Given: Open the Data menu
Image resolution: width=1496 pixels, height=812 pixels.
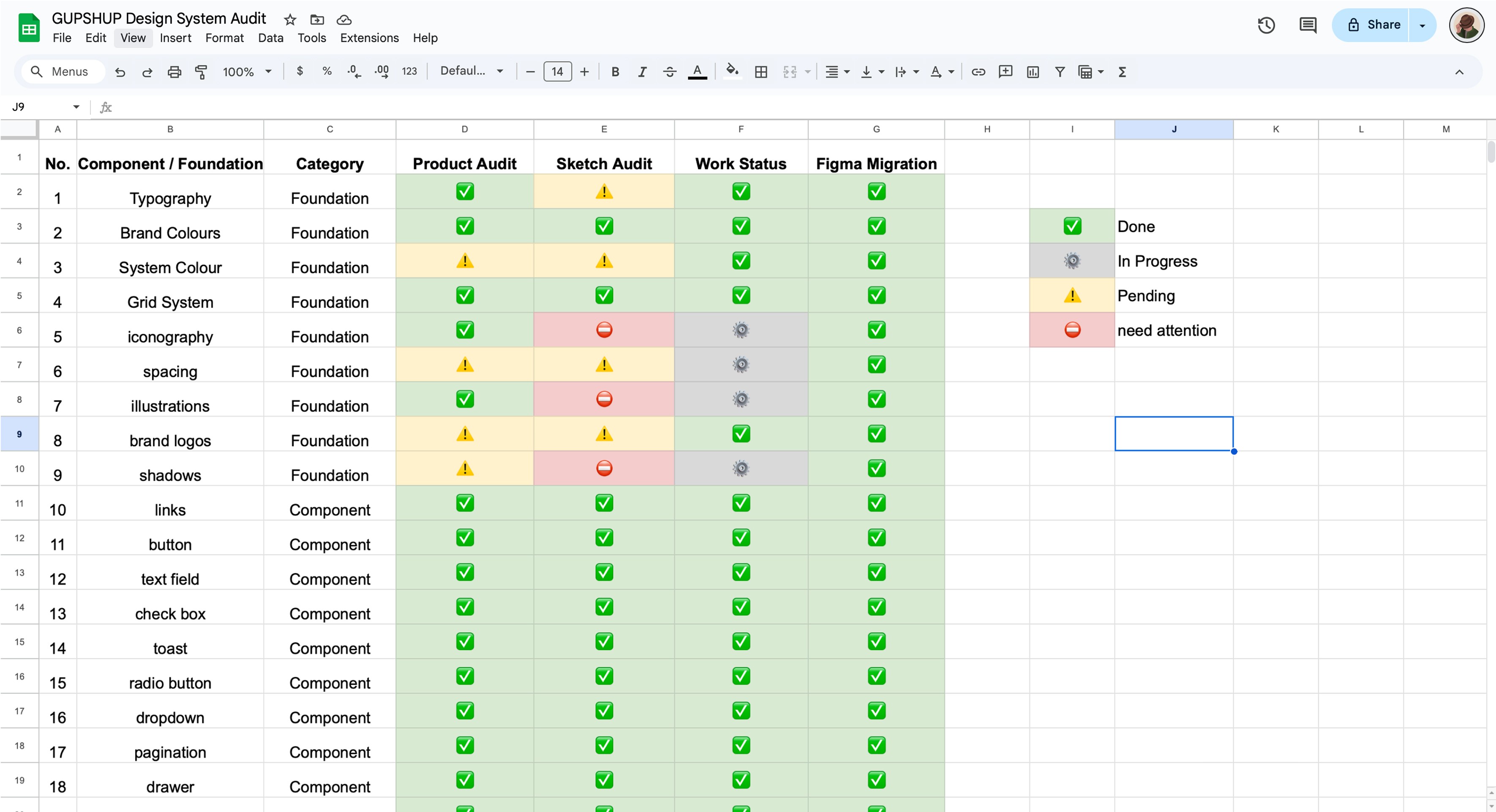Looking at the screenshot, I should (x=271, y=38).
